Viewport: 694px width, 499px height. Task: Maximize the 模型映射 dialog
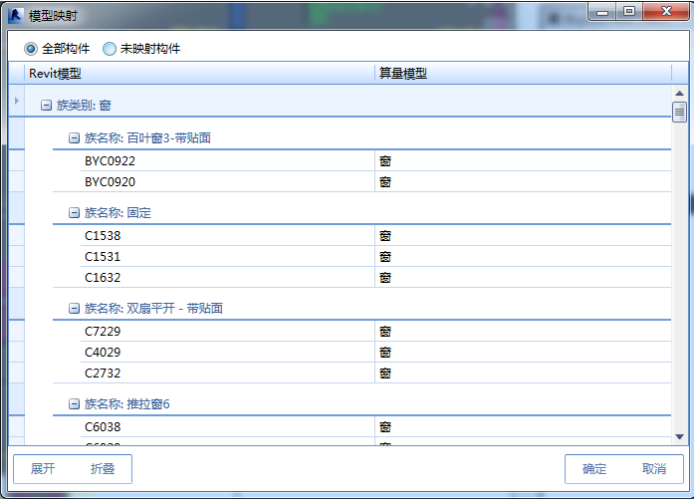pos(629,12)
